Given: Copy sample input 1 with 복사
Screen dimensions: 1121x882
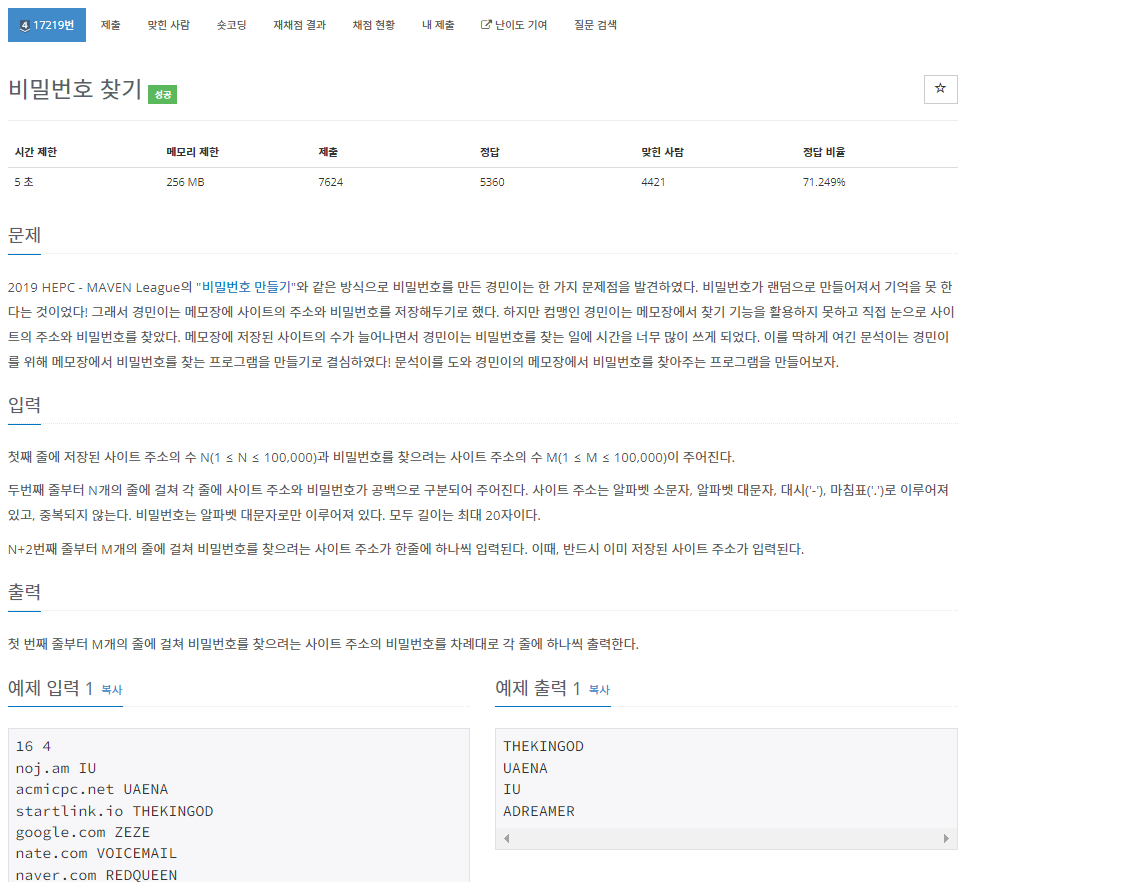Looking at the screenshot, I should 112,690.
